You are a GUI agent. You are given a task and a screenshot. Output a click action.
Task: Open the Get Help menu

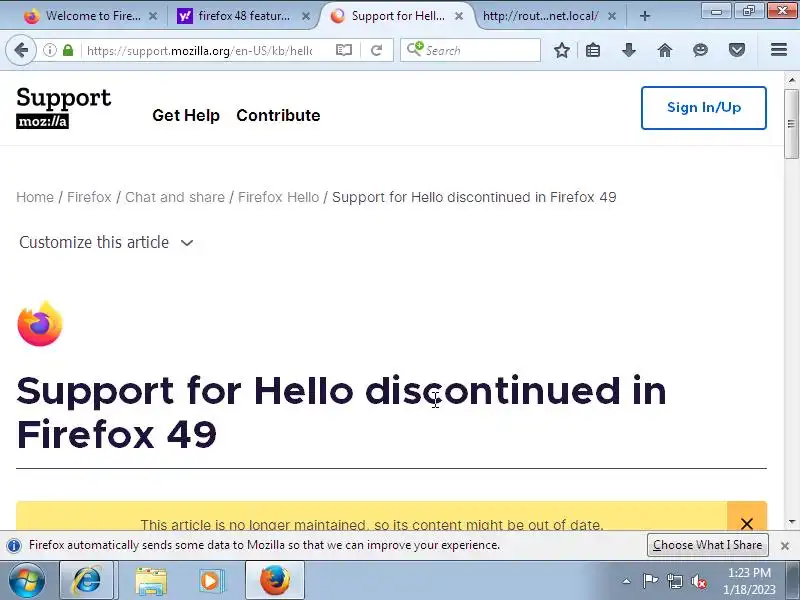(186, 115)
